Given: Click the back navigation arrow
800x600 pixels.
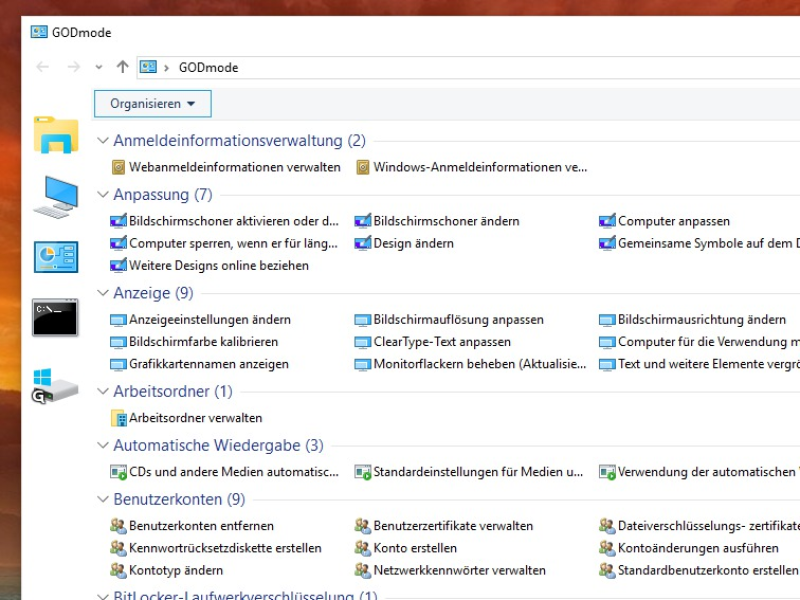Looking at the screenshot, I should [x=42, y=67].
